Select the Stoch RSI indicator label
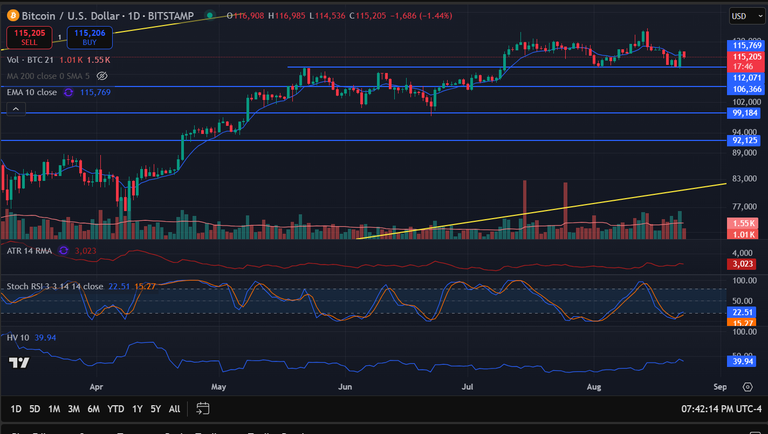The height and width of the screenshot is (434, 768). [55, 286]
